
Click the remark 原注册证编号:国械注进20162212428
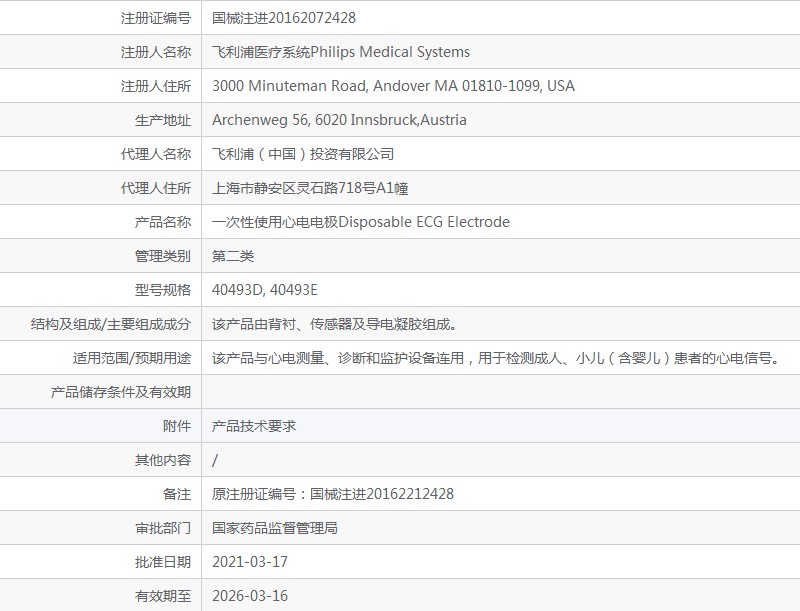[333, 494]
